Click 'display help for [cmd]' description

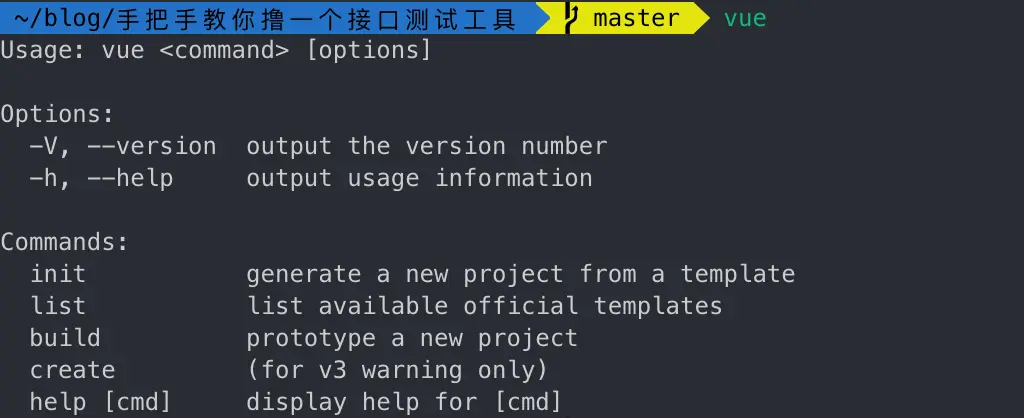pos(404,402)
